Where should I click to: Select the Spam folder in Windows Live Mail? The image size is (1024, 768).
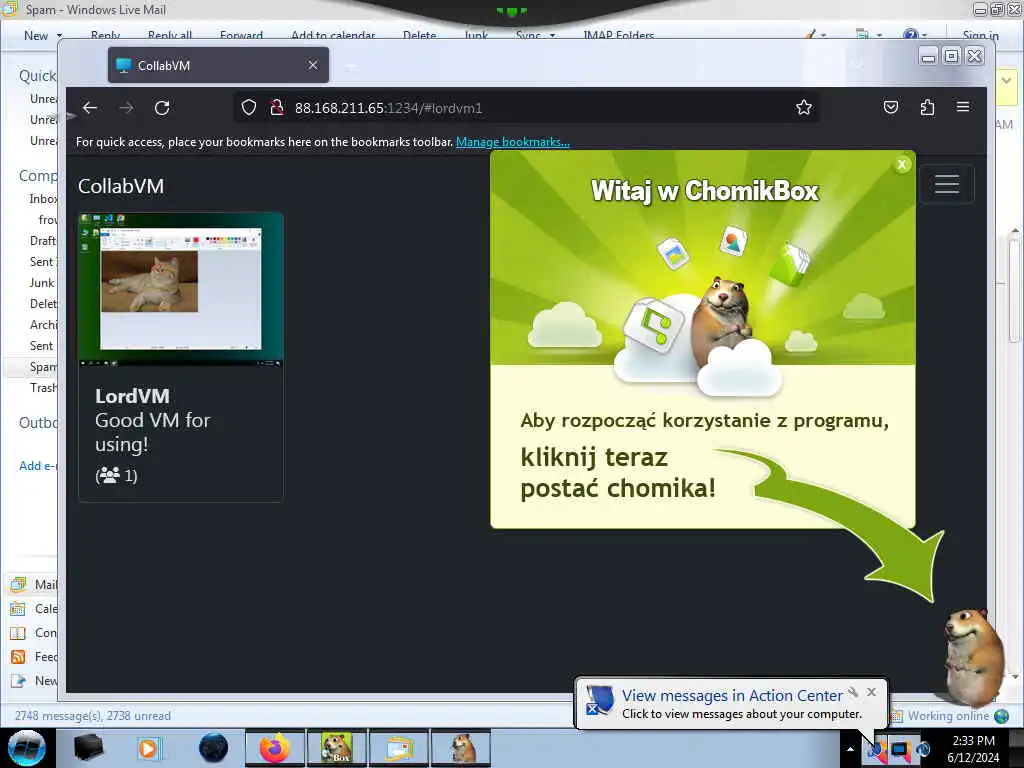(x=43, y=367)
